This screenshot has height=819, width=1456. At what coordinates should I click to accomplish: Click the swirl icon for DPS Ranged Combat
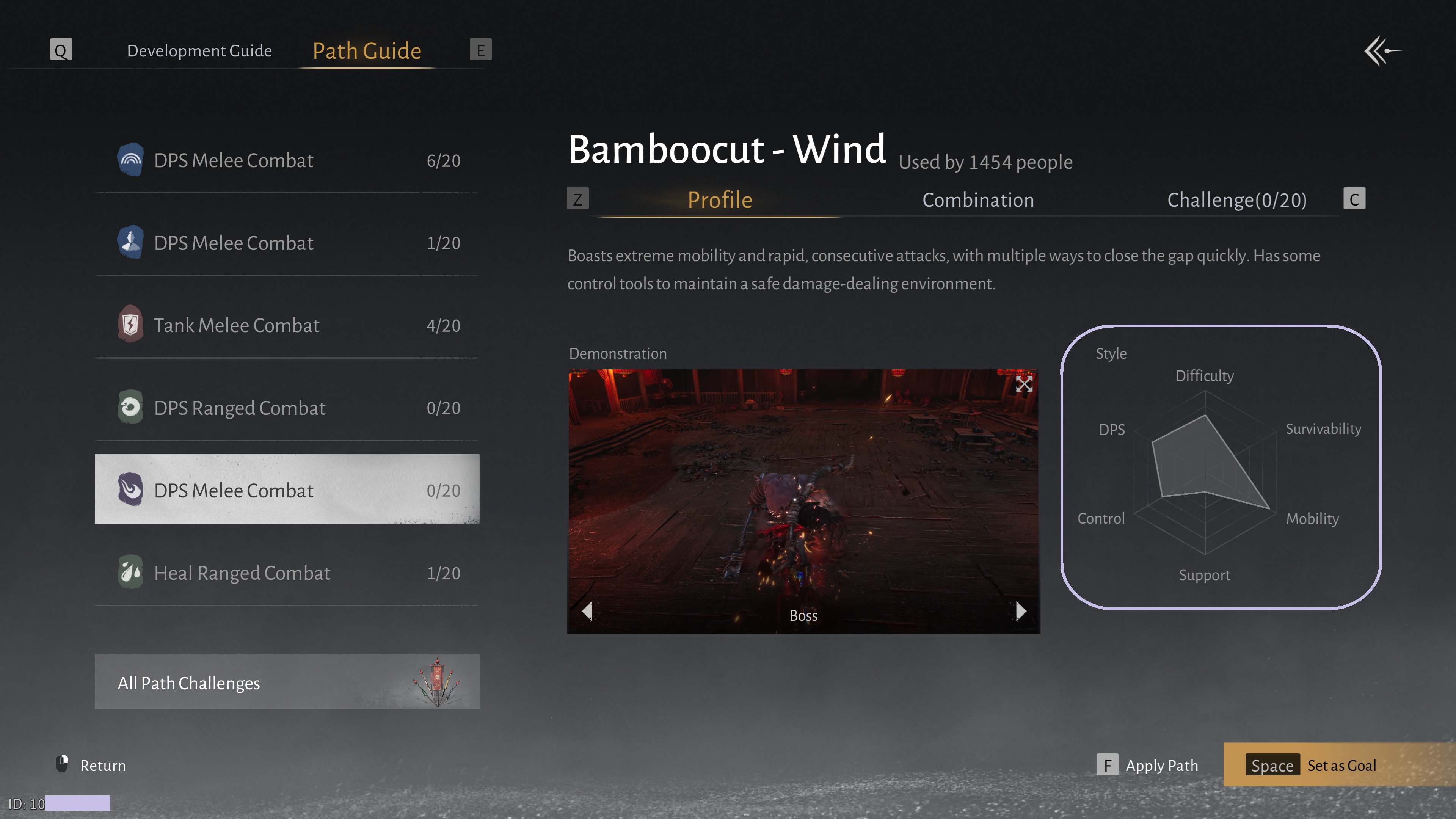(130, 407)
